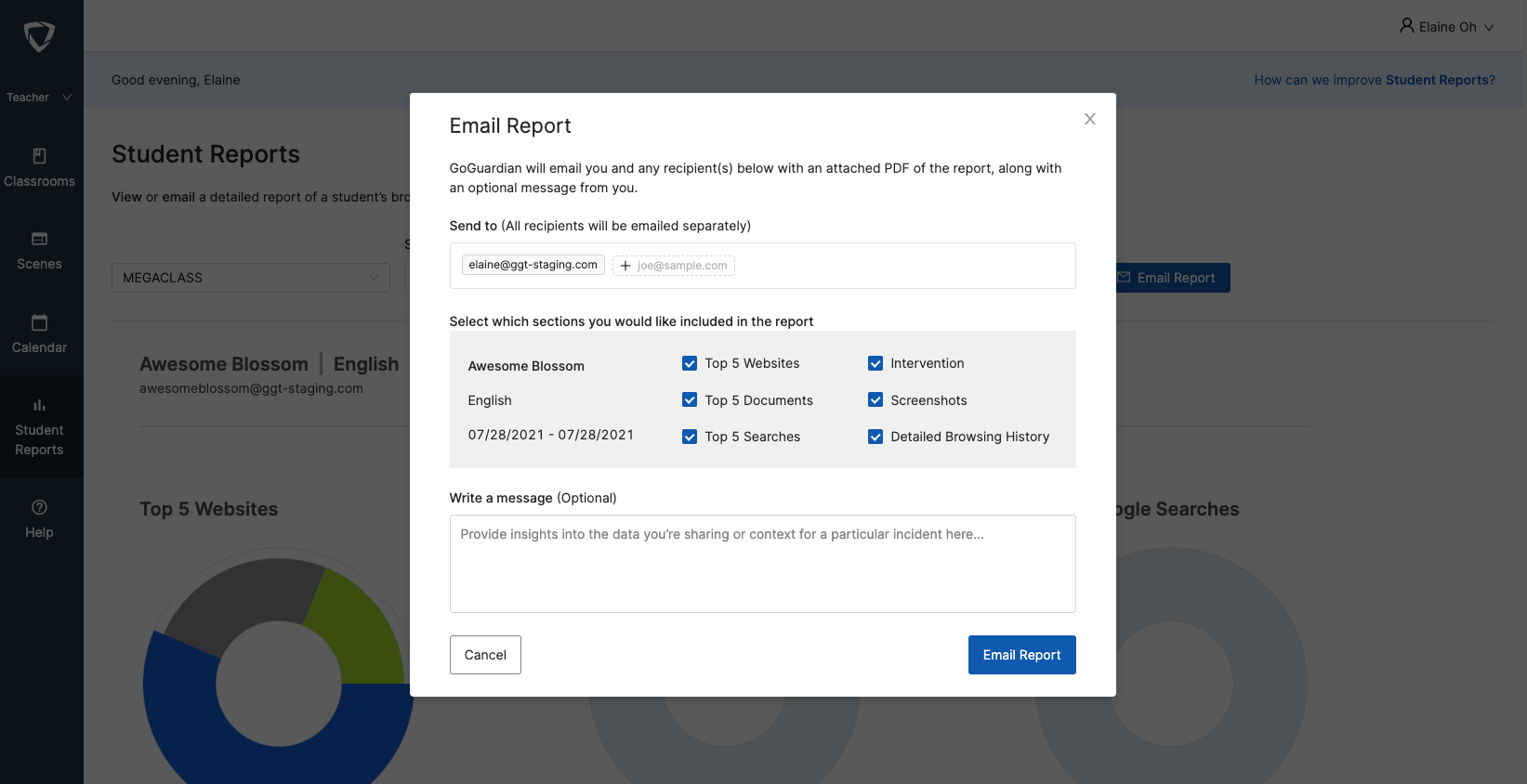This screenshot has height=784, width=1527.
Task: Open the Student Reports sidebar icon
Action: coord(39,405)
